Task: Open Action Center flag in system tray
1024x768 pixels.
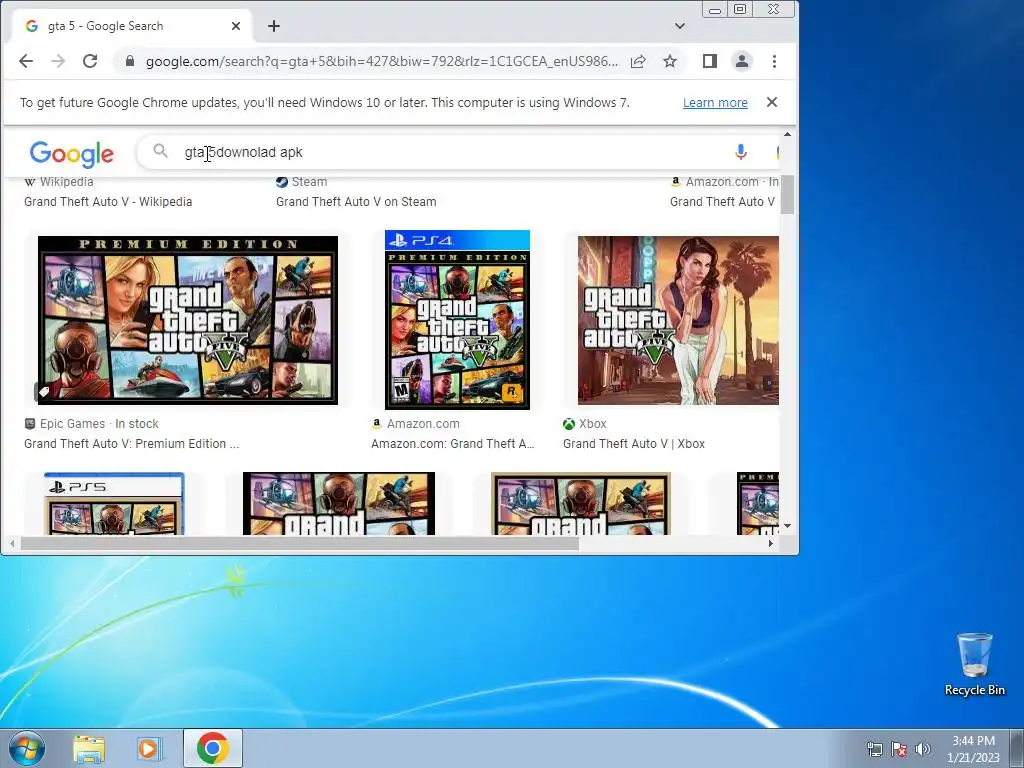Action: [x=899, y=748]
